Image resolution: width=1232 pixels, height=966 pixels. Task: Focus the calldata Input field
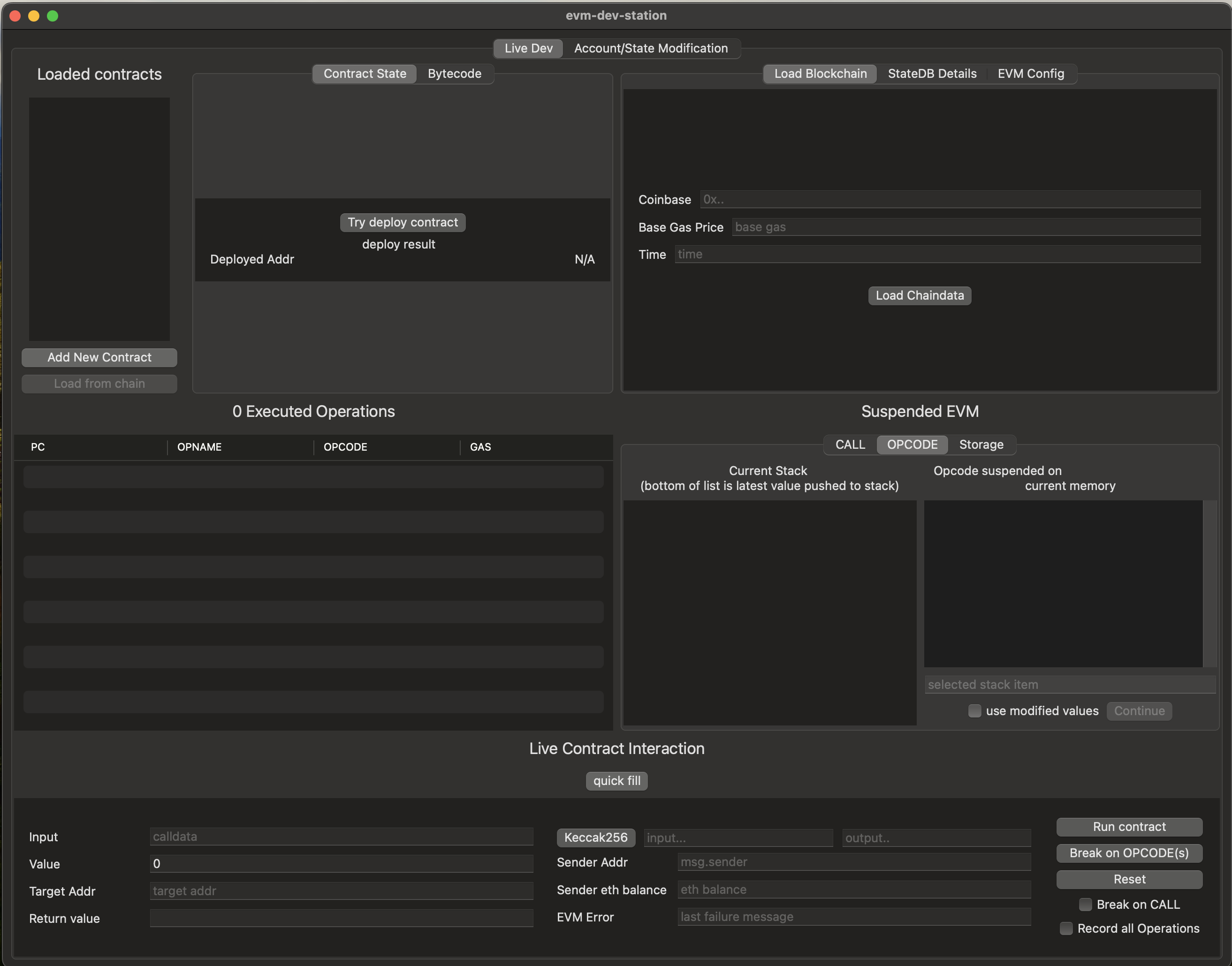coord(341,837)
